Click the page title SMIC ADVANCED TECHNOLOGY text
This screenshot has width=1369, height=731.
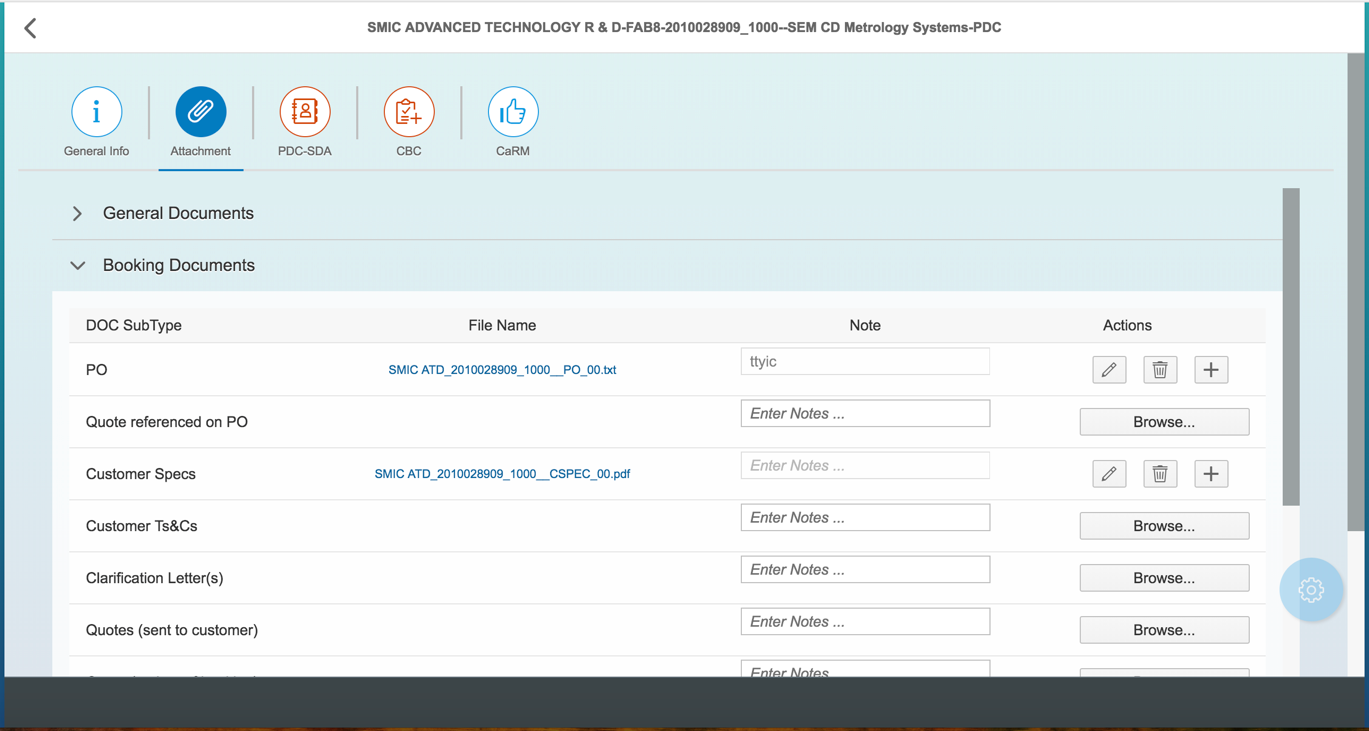tap(684, 28)
